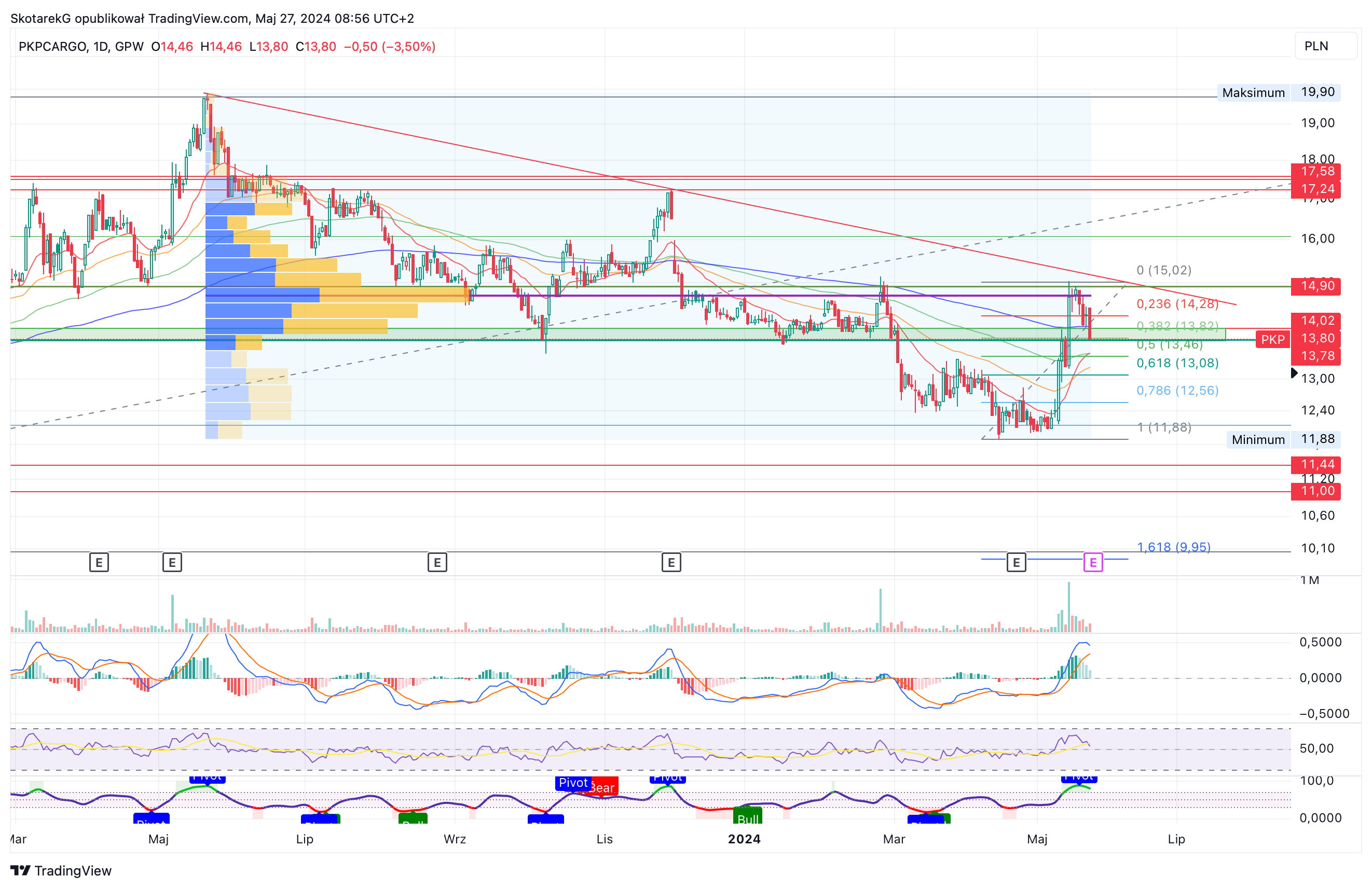Click the red Bear signal label
Screen dimensions: 1372x889
(602, 787)
